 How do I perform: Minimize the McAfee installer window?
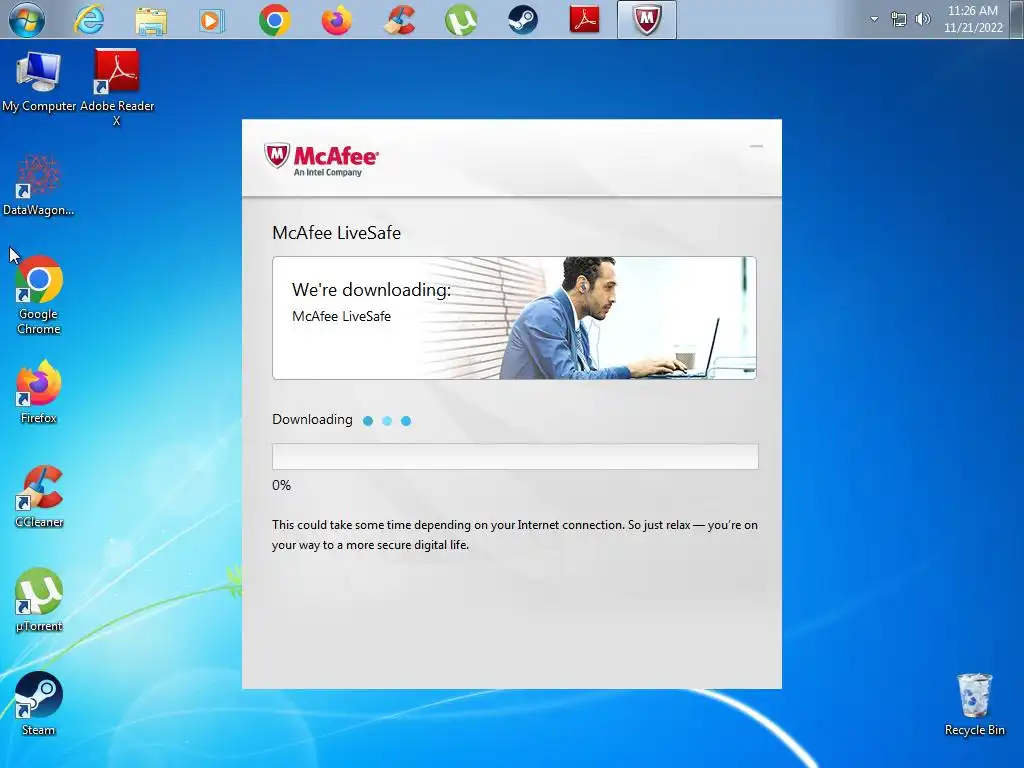[756, 146]
